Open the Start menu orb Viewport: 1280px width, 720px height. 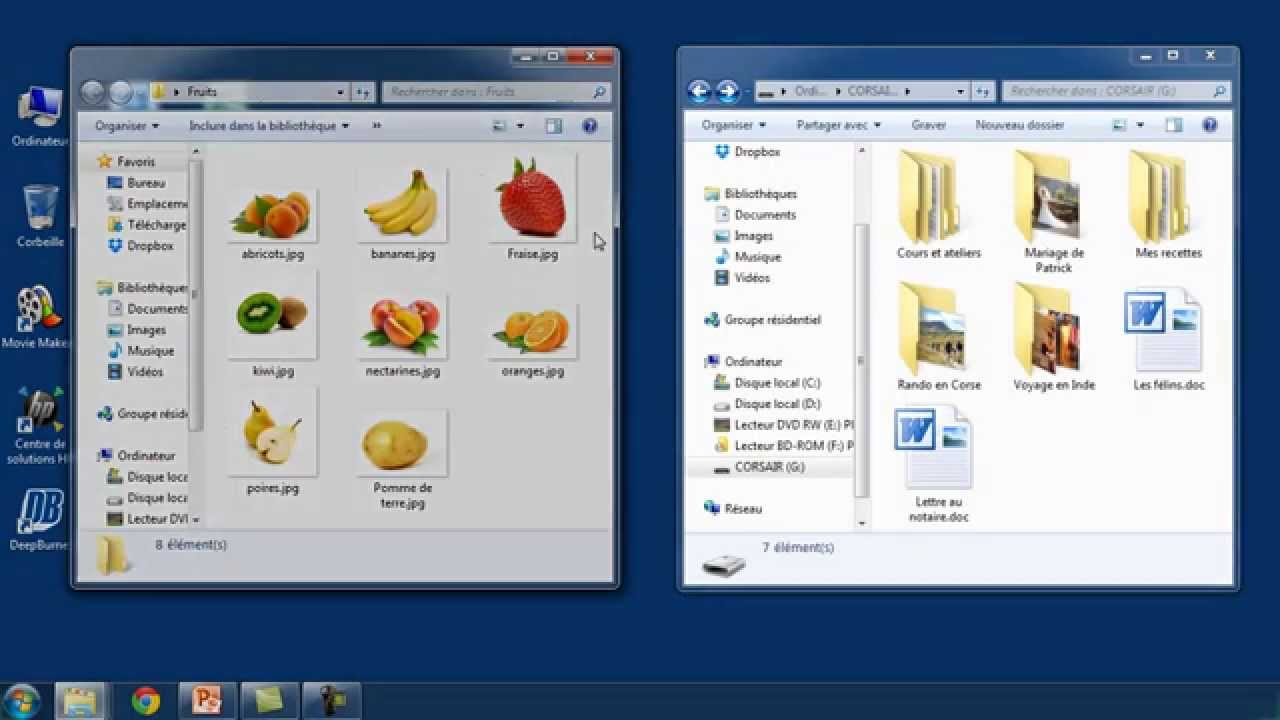(x=21, y=701)
